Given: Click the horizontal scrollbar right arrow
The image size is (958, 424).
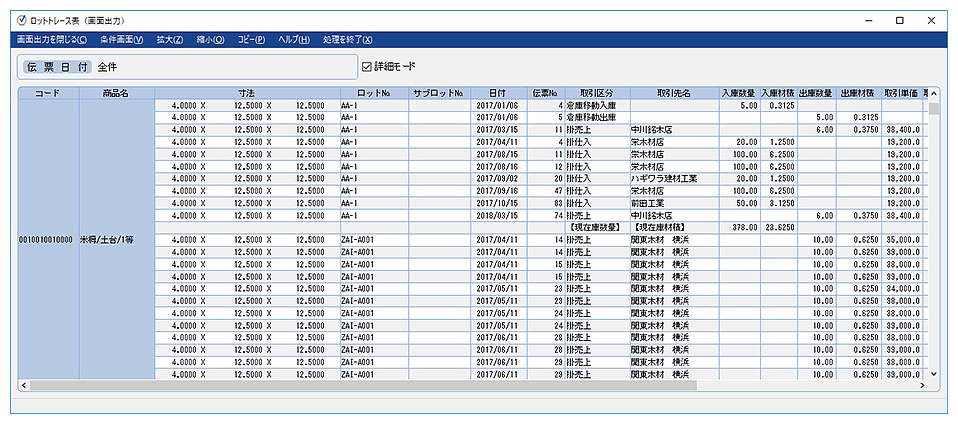Looking at the screenshot, I should point(922,385).
